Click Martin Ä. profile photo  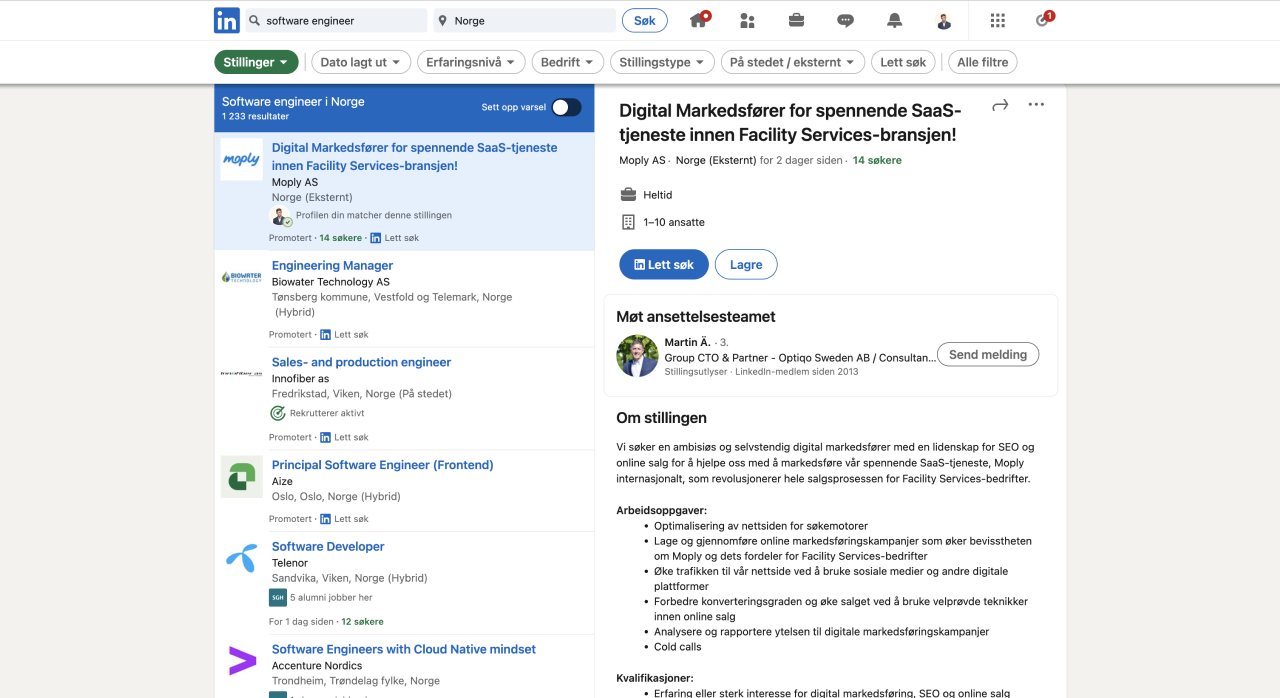(637, 355)
